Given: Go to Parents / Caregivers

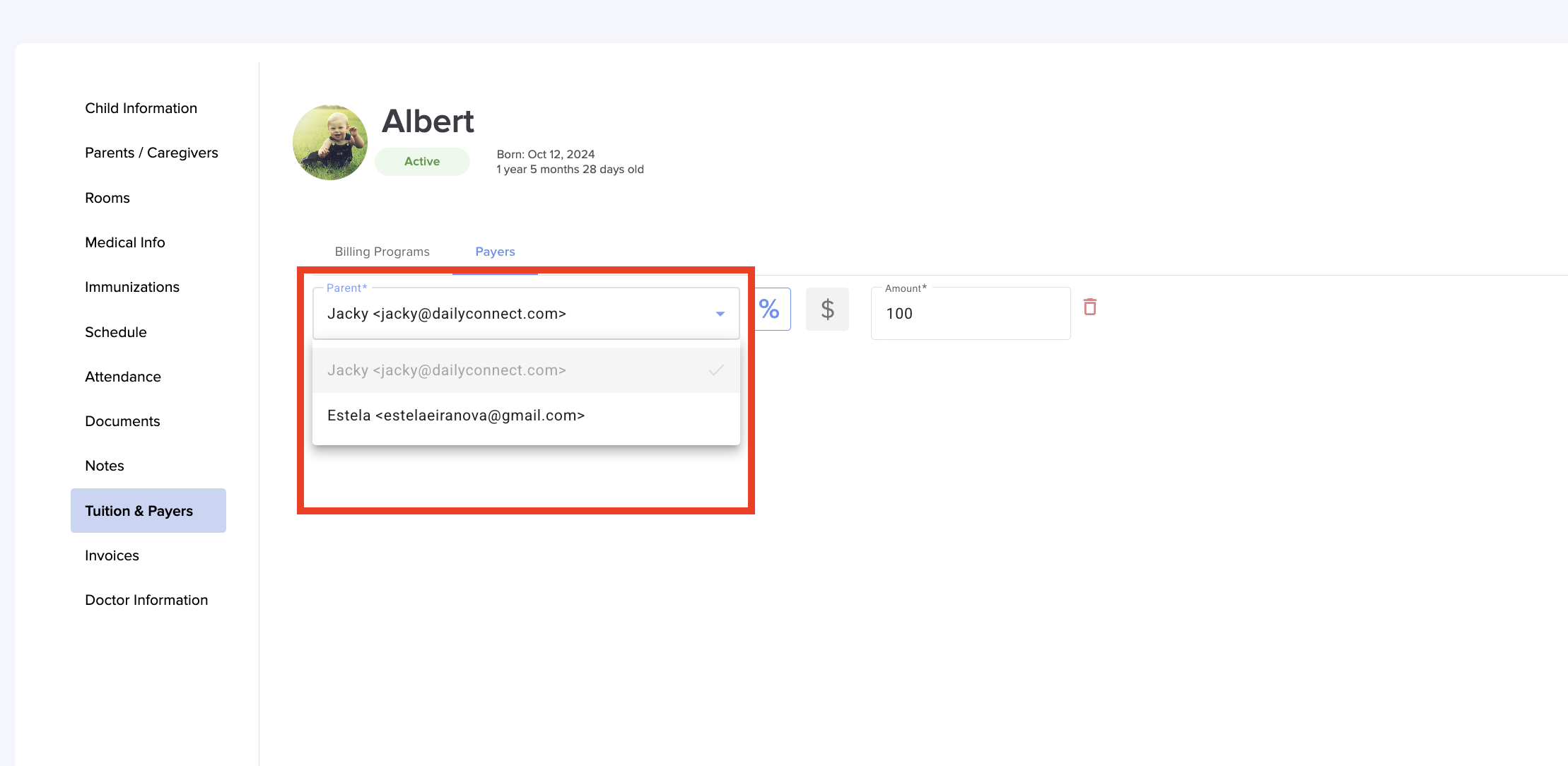Looking at the screenshot, I should point(151,153).
